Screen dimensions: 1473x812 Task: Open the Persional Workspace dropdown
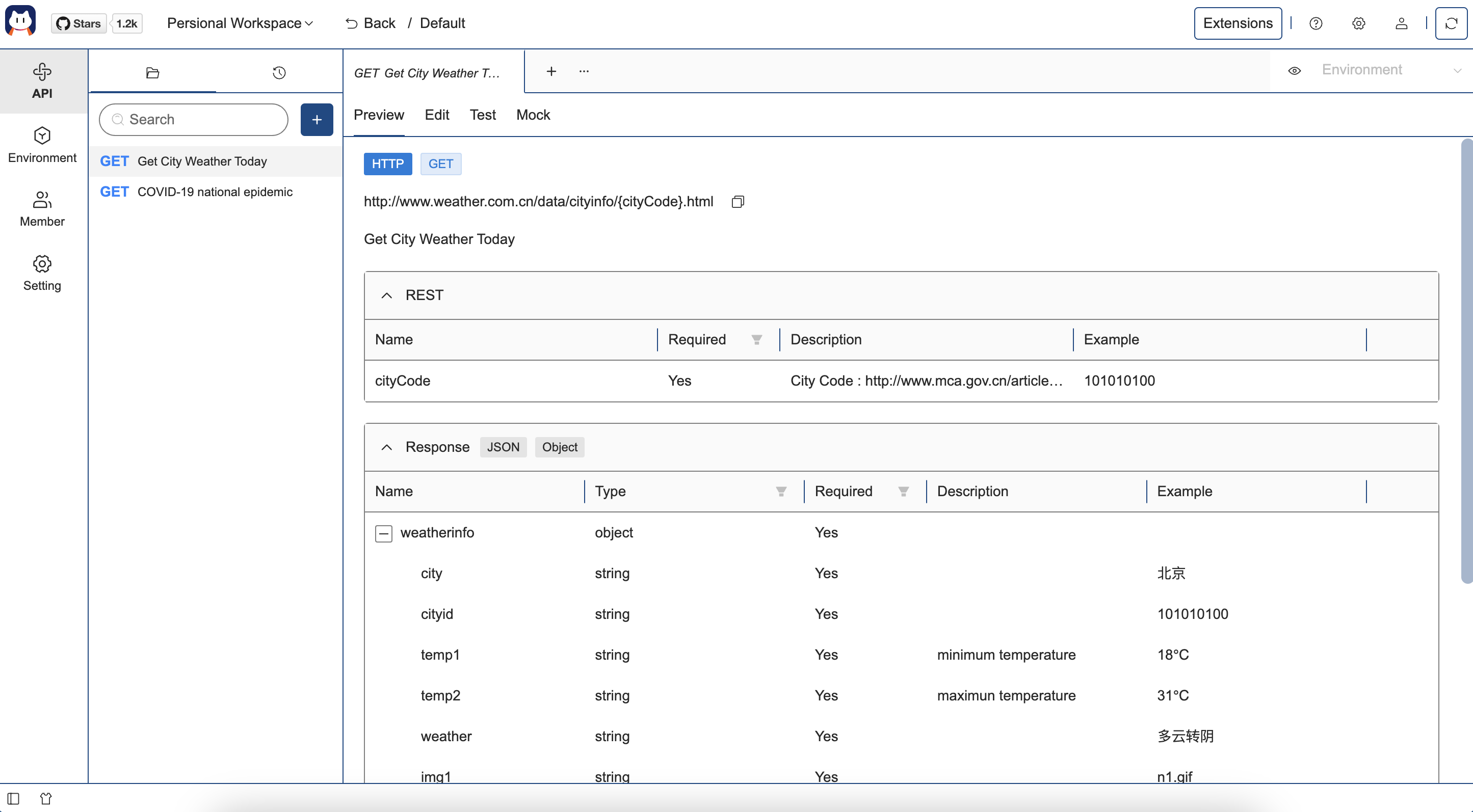[240, 23]
